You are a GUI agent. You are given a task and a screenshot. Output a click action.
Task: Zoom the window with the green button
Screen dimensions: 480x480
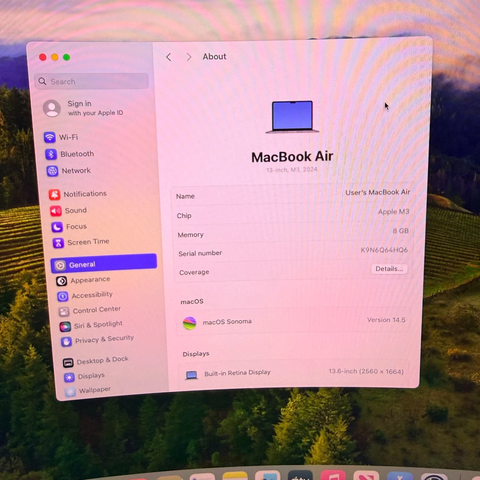point(66,57)
